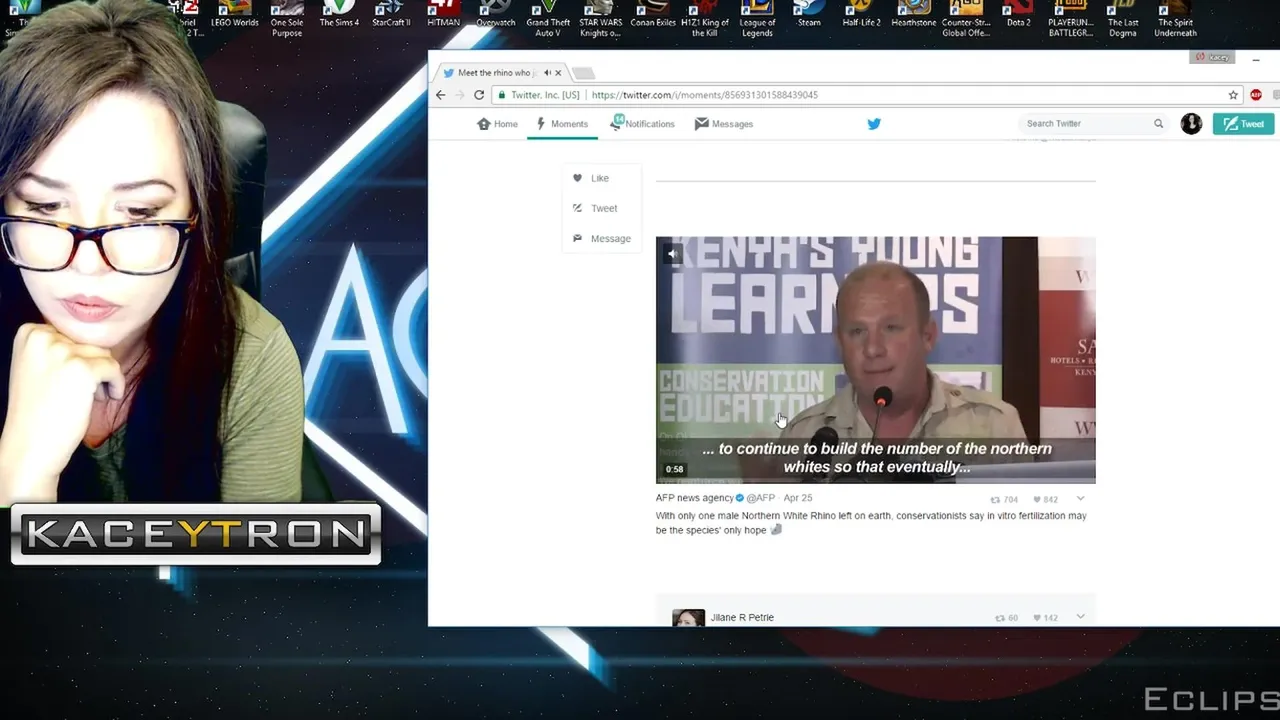Open Dota 2 desktop shortcut

tap(1018, 14)
